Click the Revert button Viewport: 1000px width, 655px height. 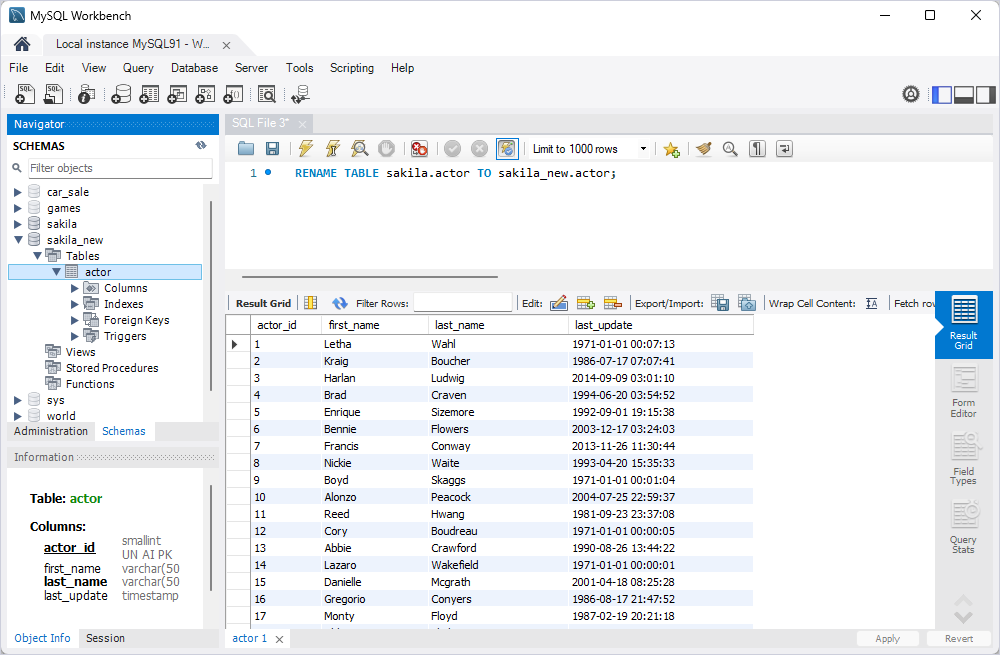point(959,638)
